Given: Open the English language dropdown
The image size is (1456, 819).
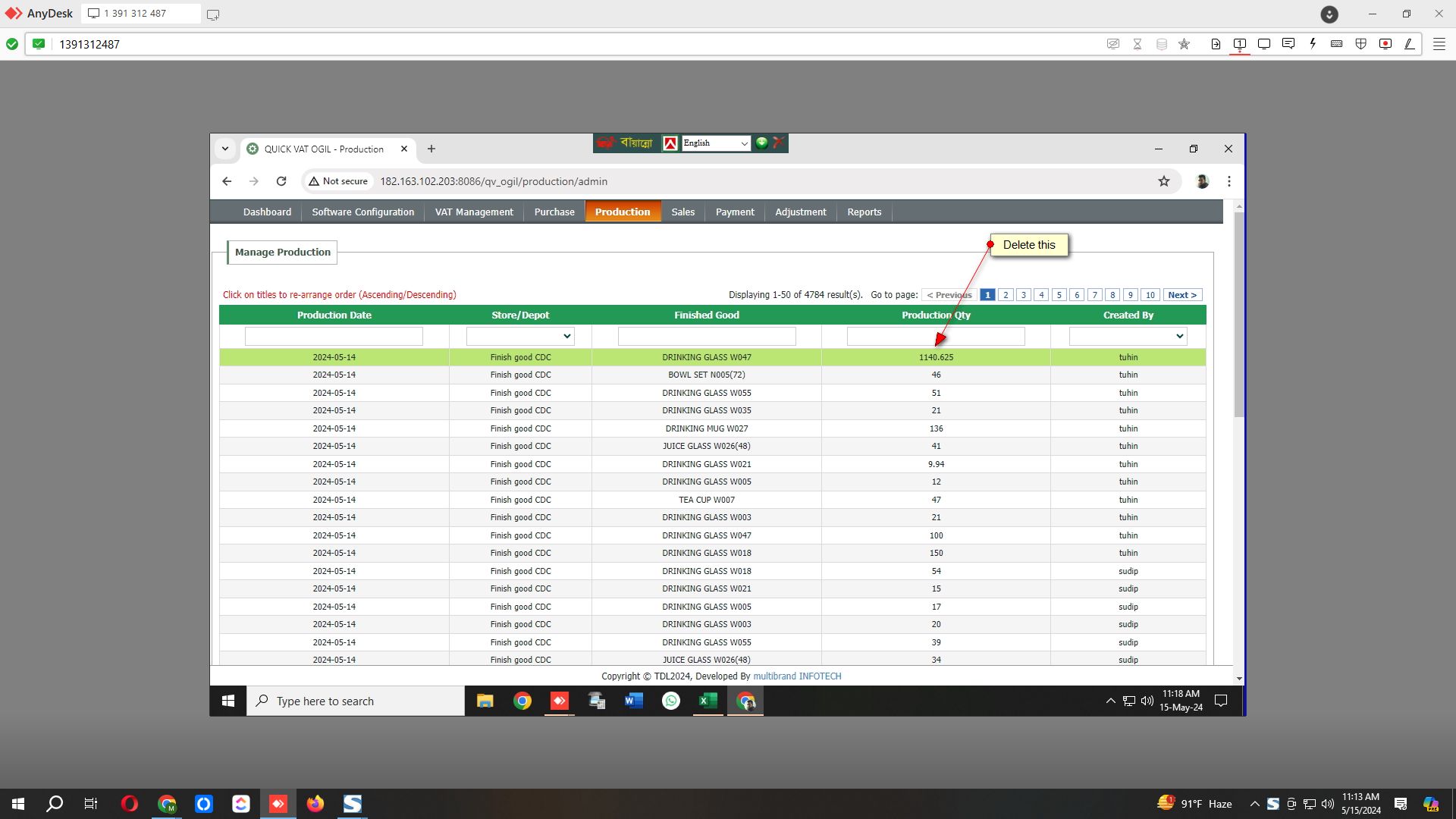Looking at the screenshot, I should (x=716, y=143).
